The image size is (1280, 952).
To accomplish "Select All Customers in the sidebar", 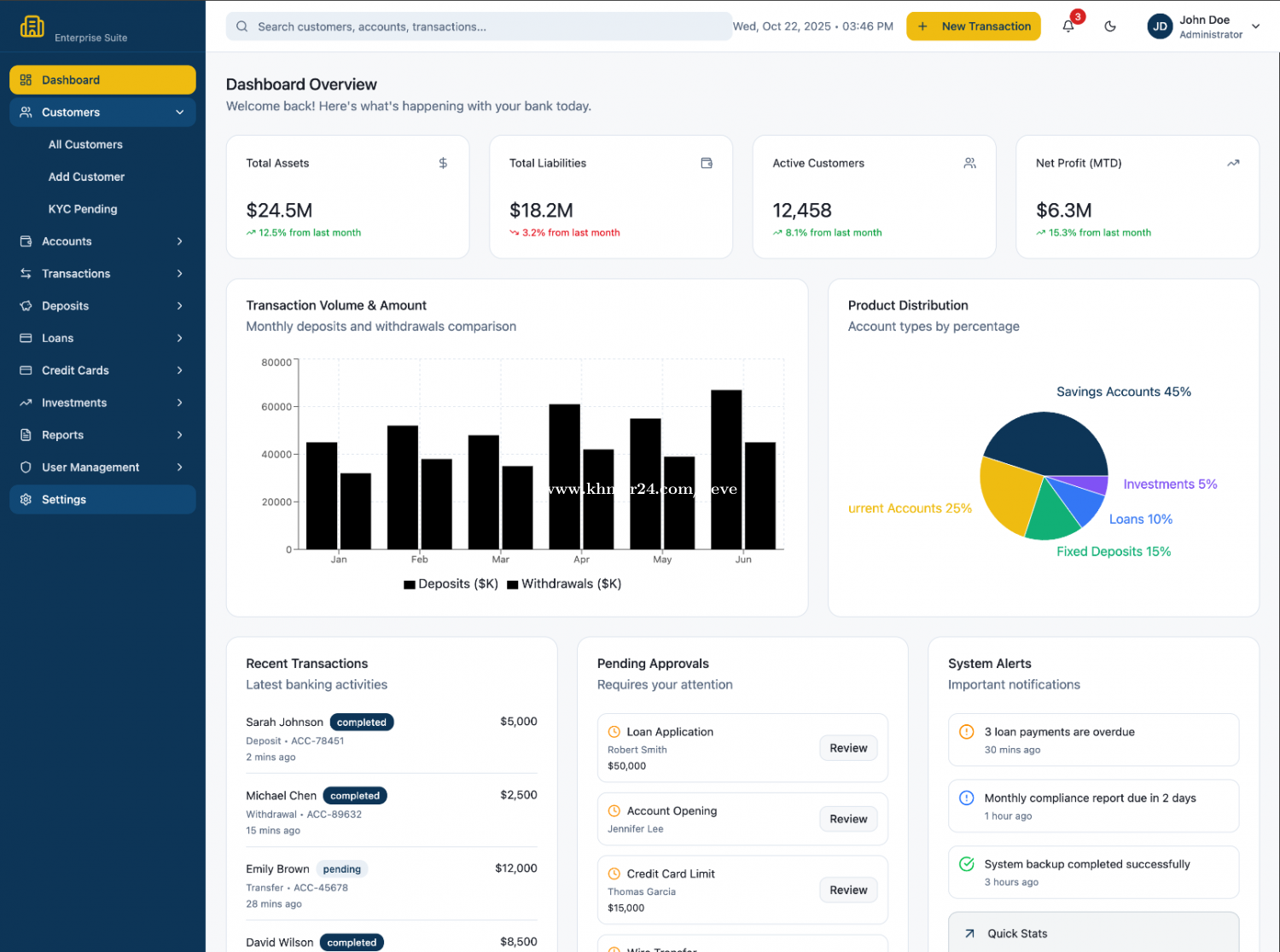I will pos(85,145).
